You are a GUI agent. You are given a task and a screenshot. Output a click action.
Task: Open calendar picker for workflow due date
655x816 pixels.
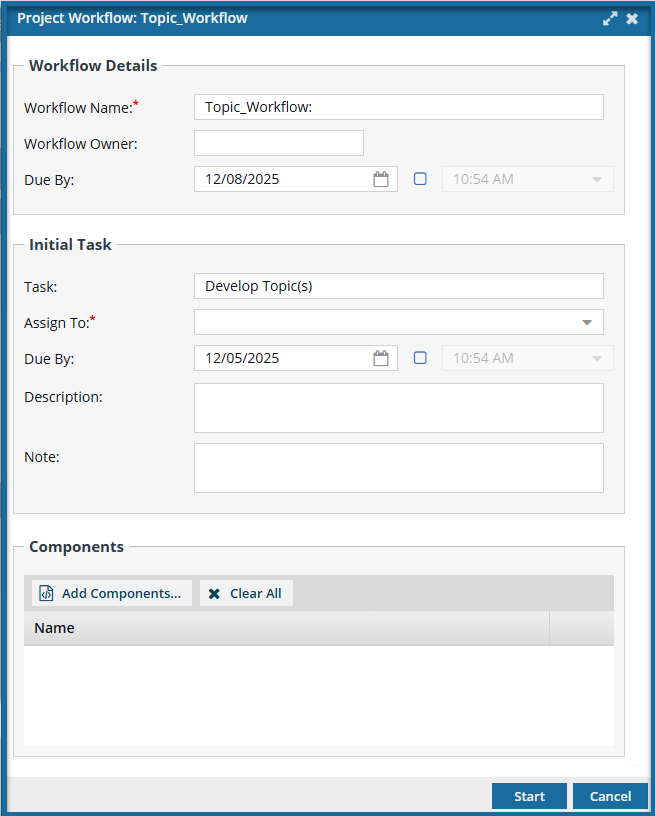tap(380, 179)
